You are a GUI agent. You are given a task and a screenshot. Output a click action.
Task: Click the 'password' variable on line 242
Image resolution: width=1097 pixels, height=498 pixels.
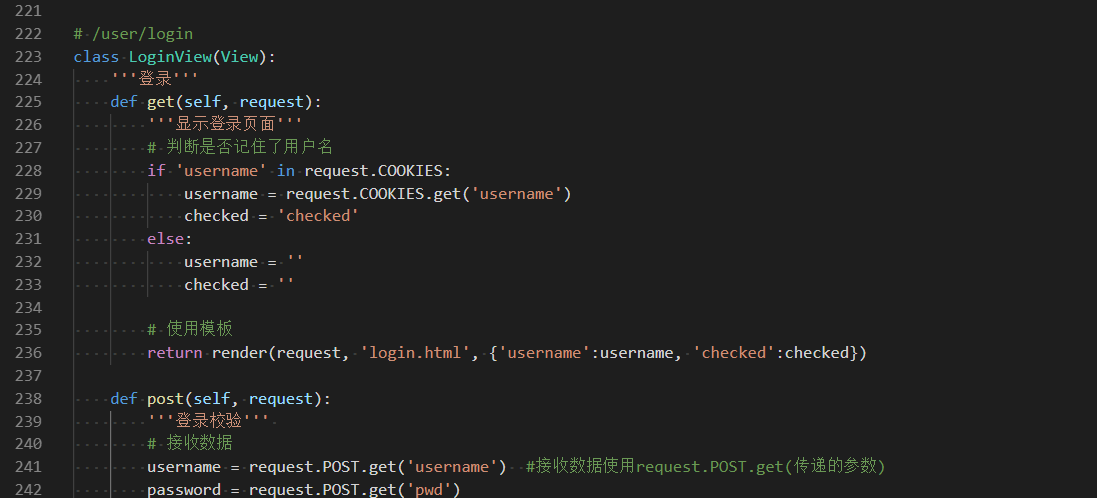point(184,490)
